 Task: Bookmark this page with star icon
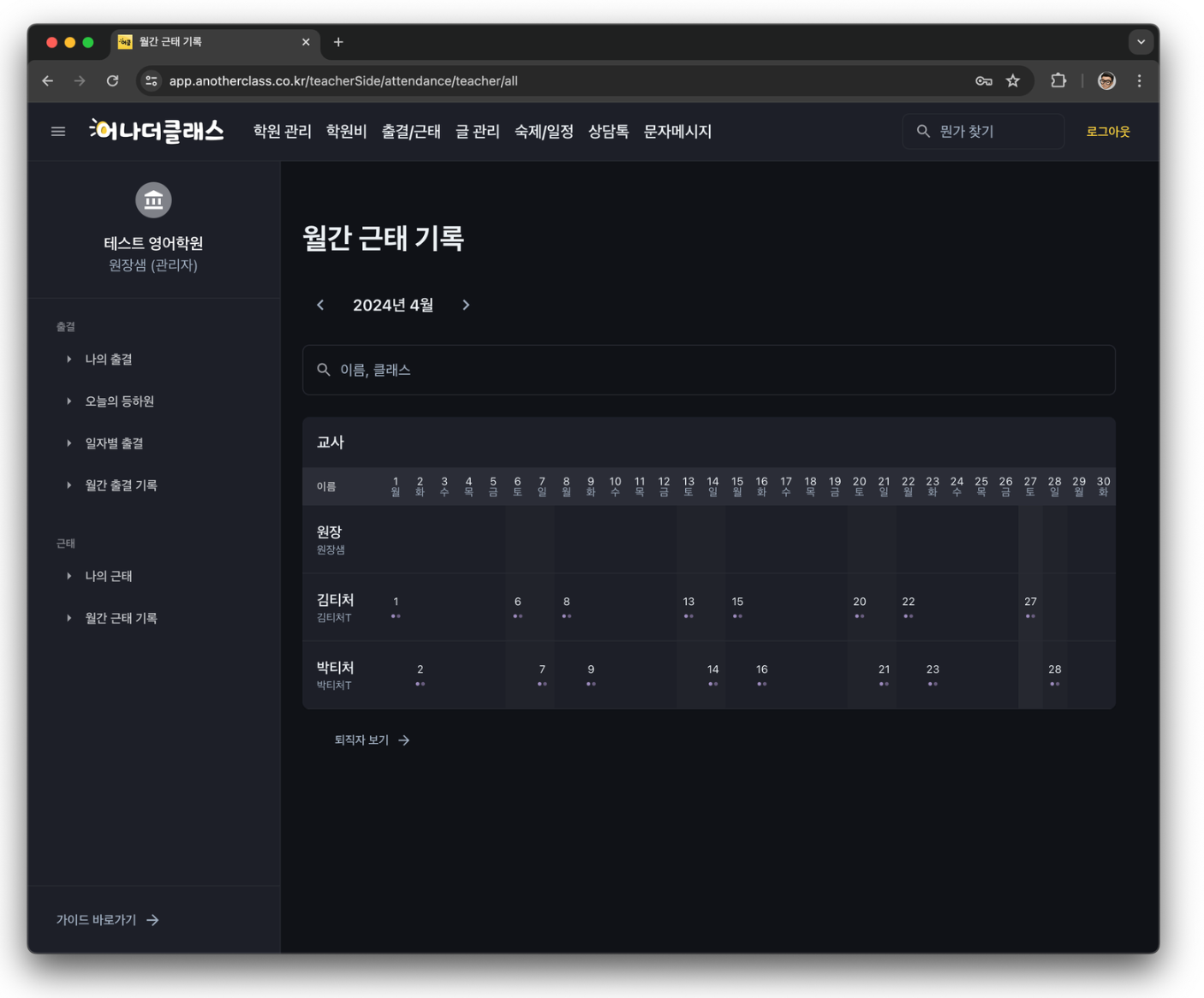click(x=1013, y=81)
